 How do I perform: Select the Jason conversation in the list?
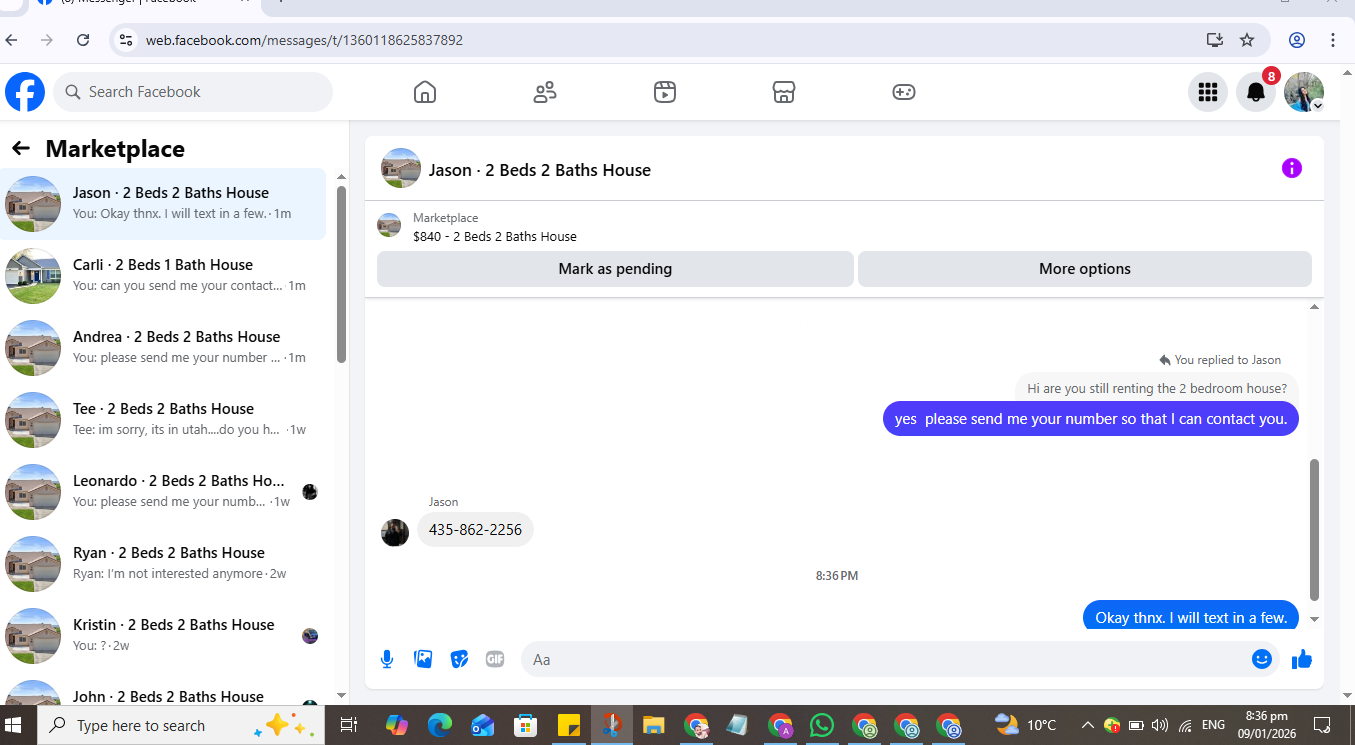(163, 204)
